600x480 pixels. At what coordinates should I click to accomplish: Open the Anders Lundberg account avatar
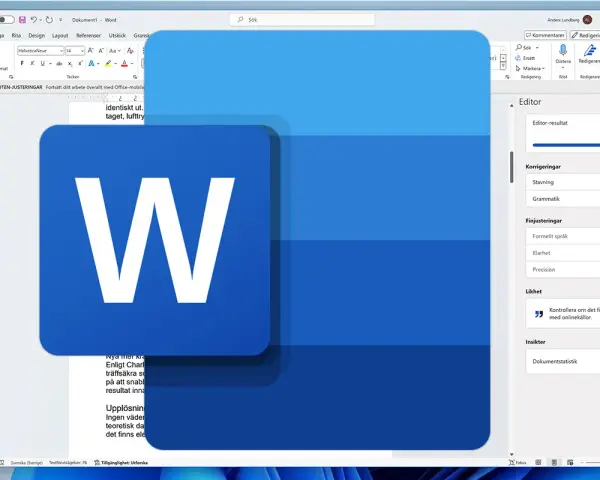coord(587,20)
